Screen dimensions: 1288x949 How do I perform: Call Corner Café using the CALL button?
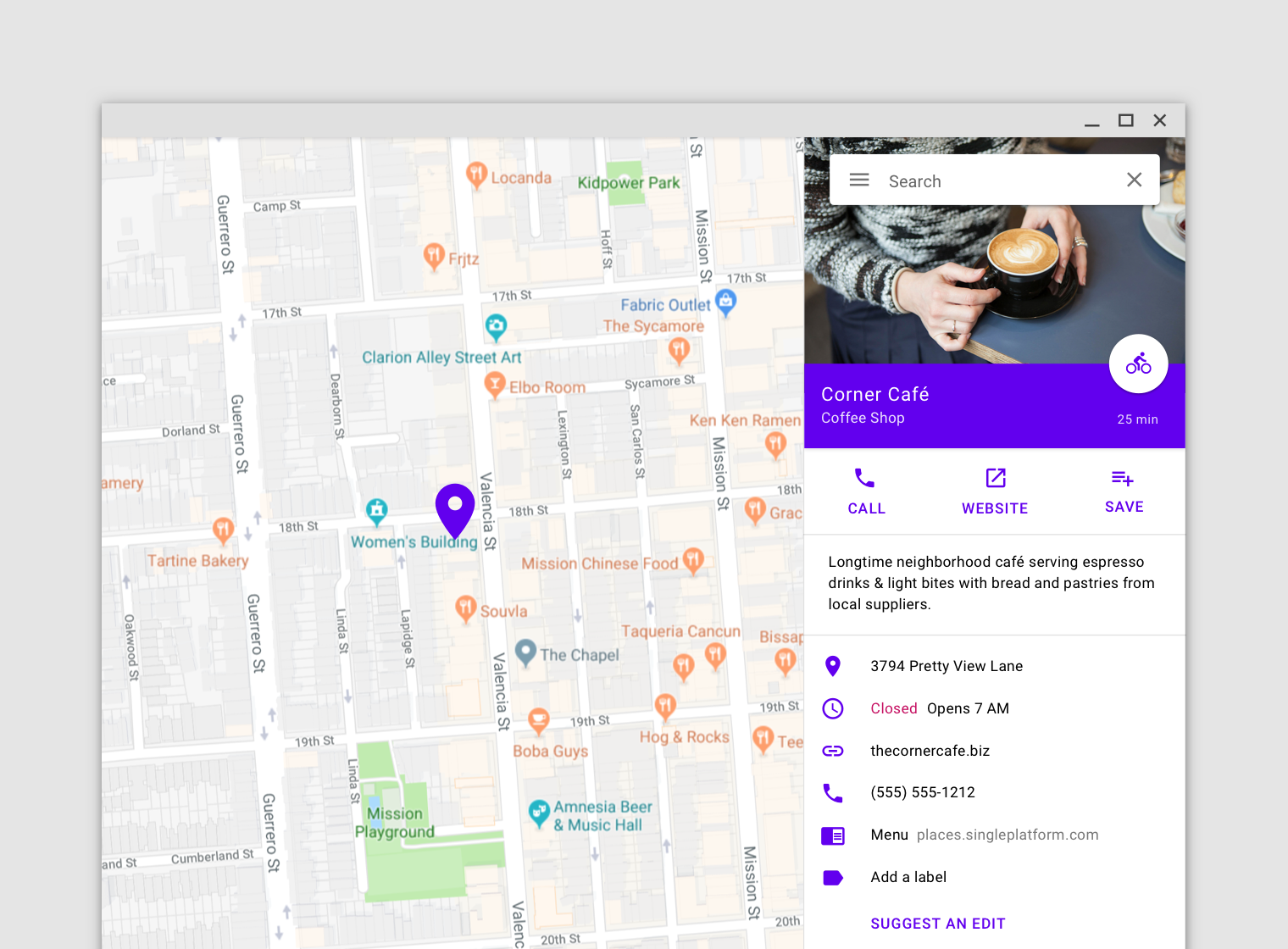(x=866, y=491)
